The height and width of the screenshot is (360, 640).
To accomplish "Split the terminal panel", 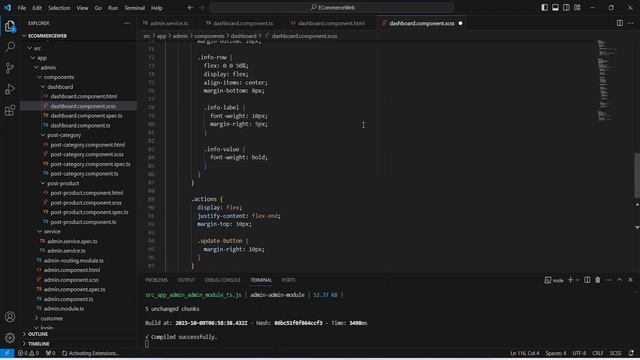I will point(587,280).
